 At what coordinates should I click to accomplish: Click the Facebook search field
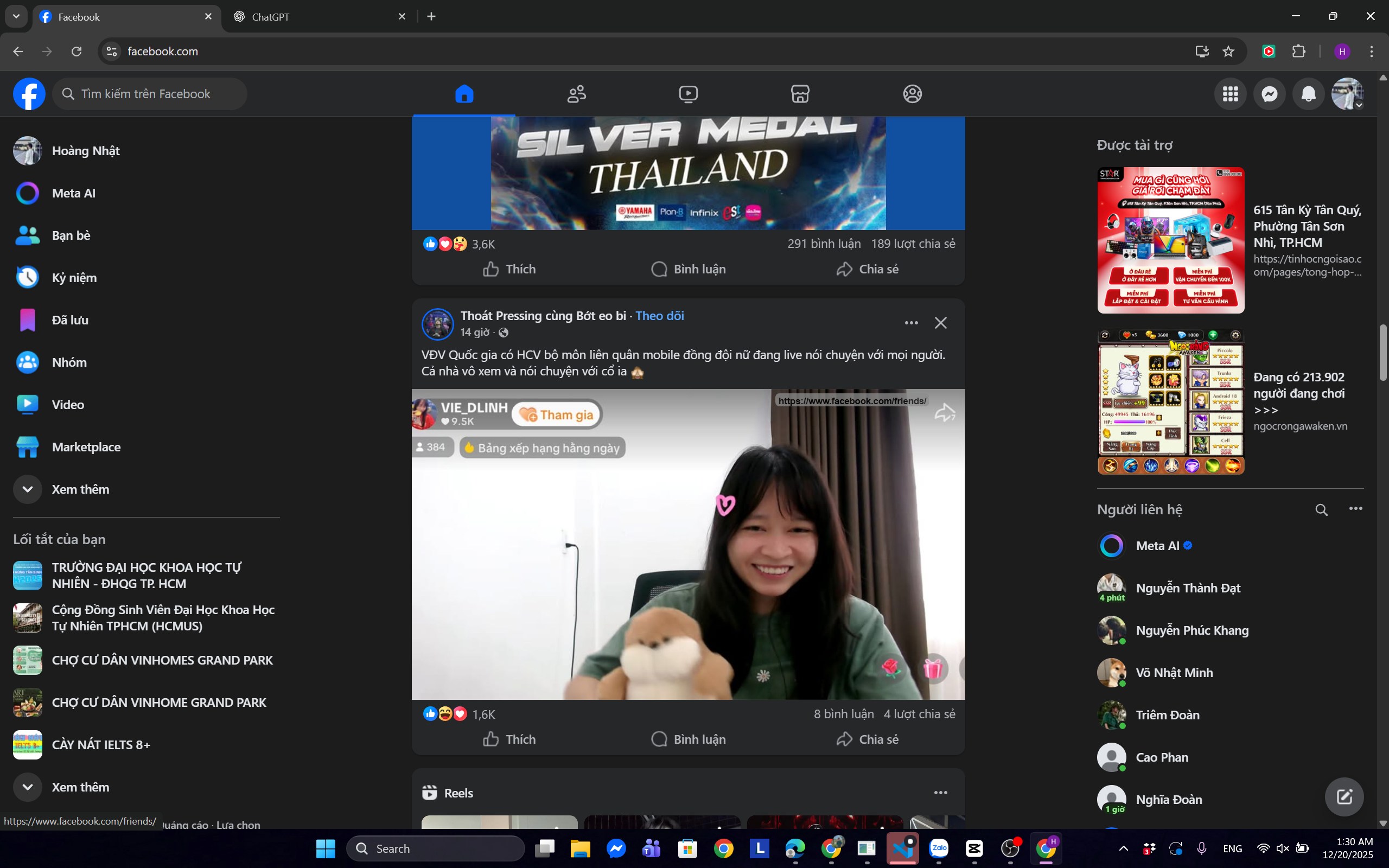150,93
